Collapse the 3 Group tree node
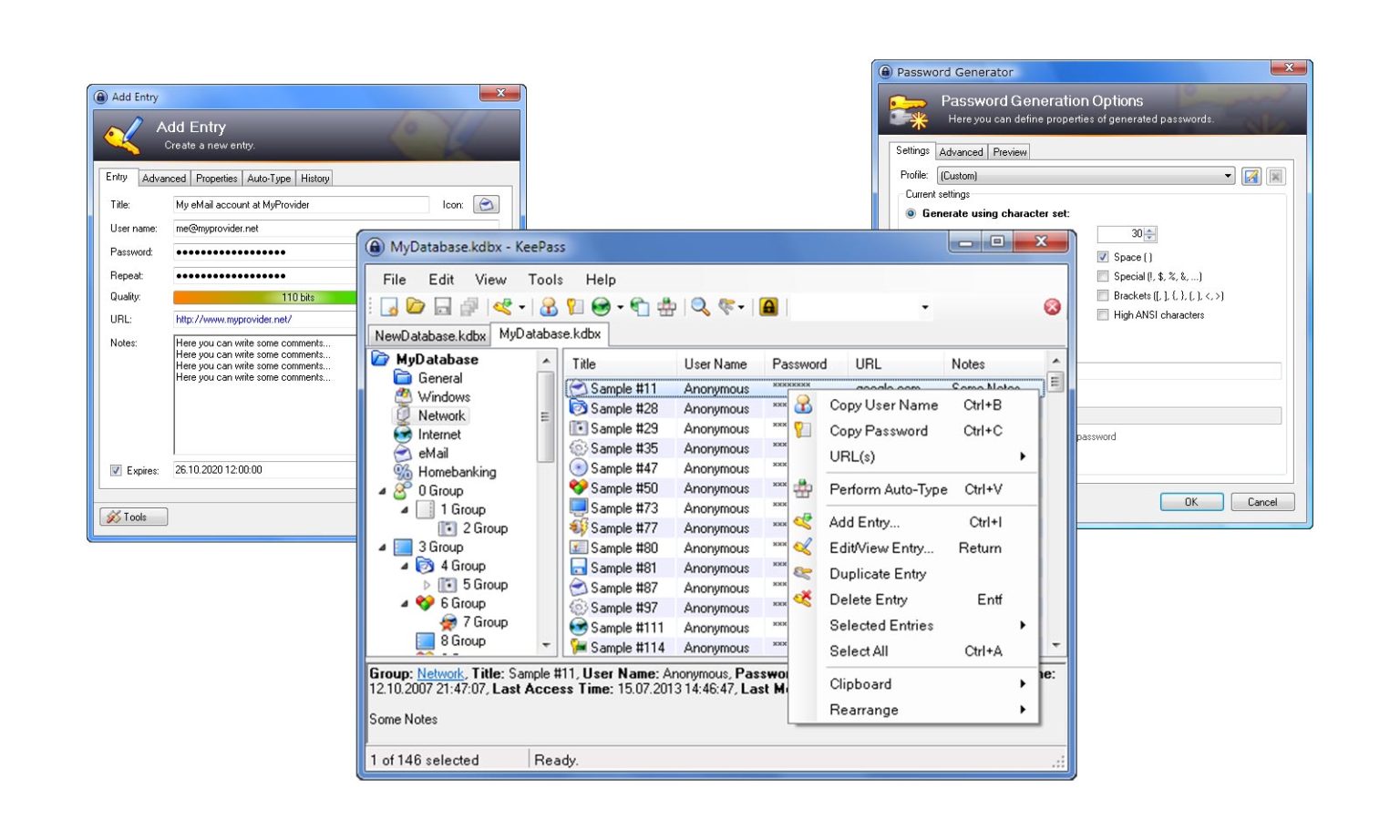Viewport: 1400px width, 840px height. tap(382, 548)
